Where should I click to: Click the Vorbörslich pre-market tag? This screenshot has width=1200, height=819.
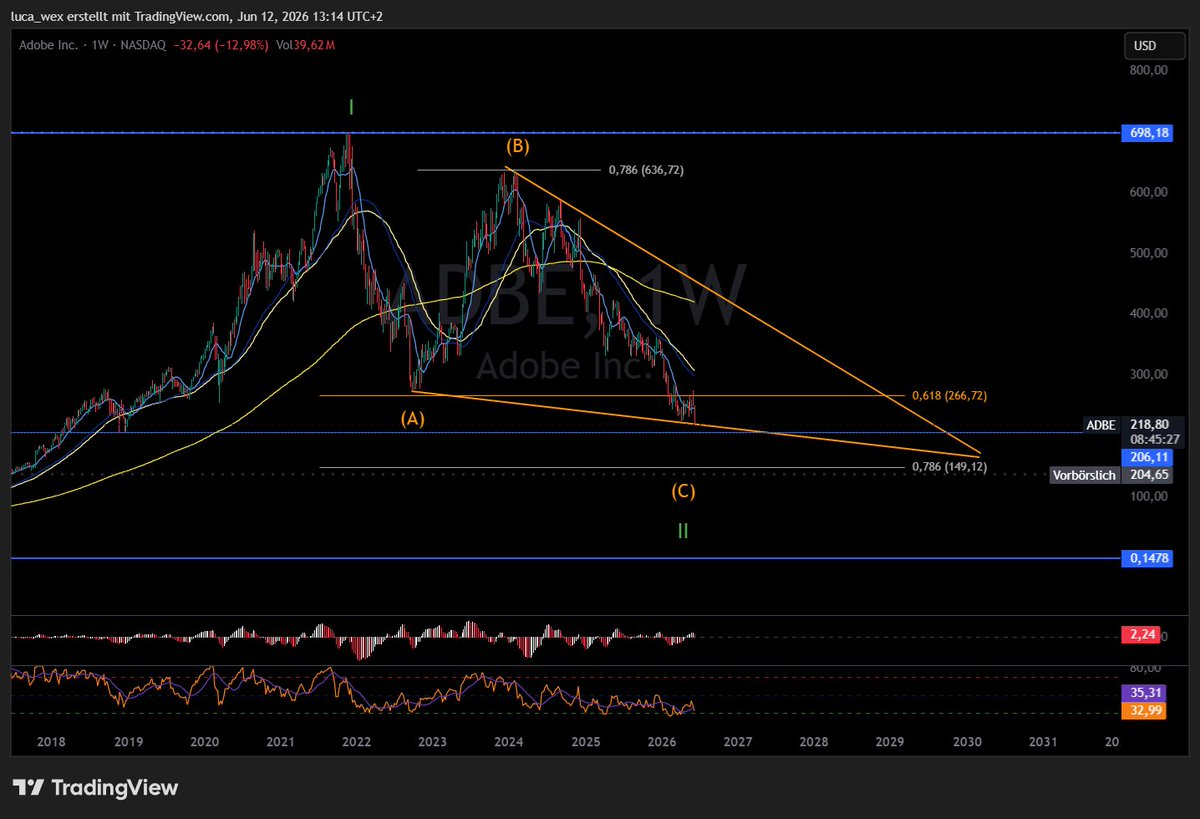[1084, 475]
